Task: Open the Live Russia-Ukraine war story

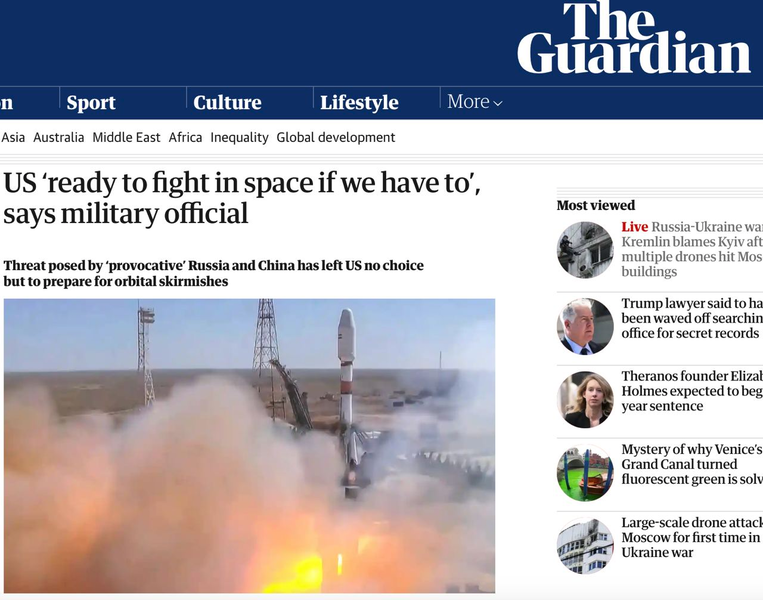Action: pos(692,249)
